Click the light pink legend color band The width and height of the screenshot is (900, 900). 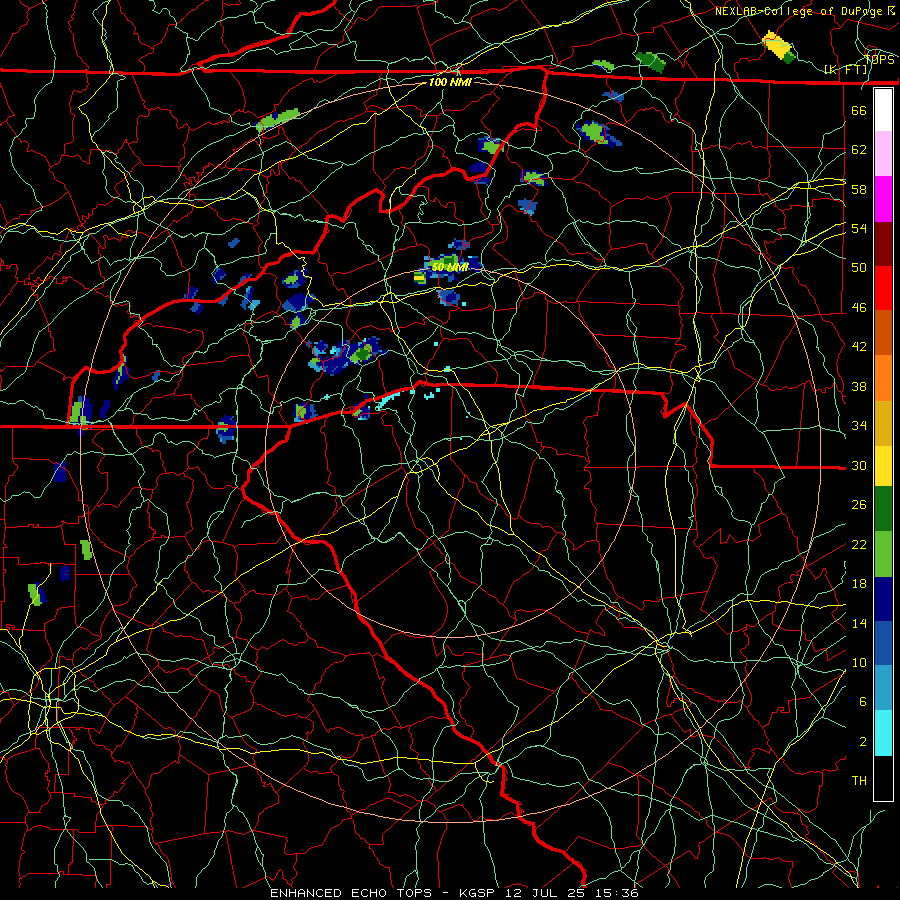(883, 154)
